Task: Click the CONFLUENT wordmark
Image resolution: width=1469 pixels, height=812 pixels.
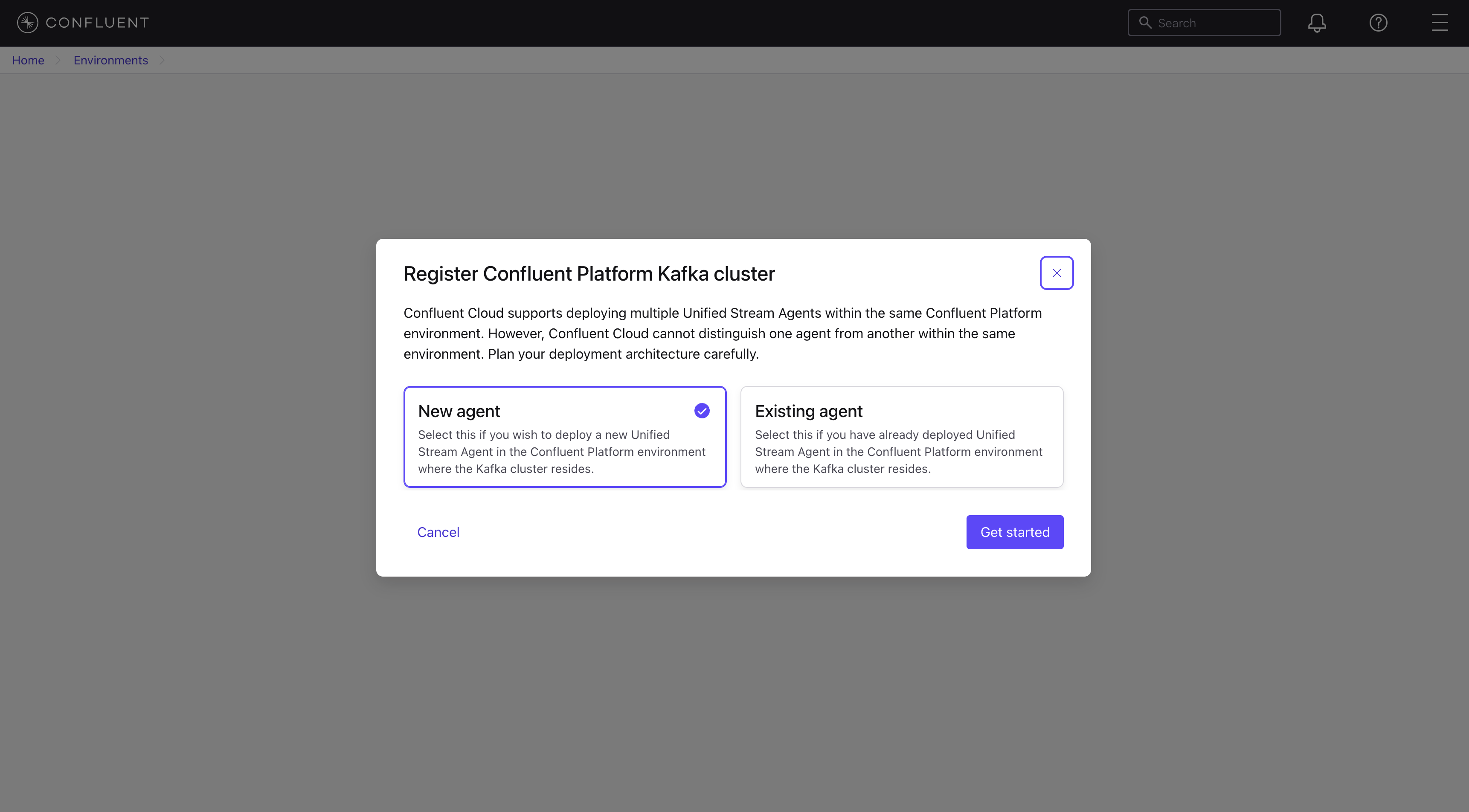Action: click(98, 23)
